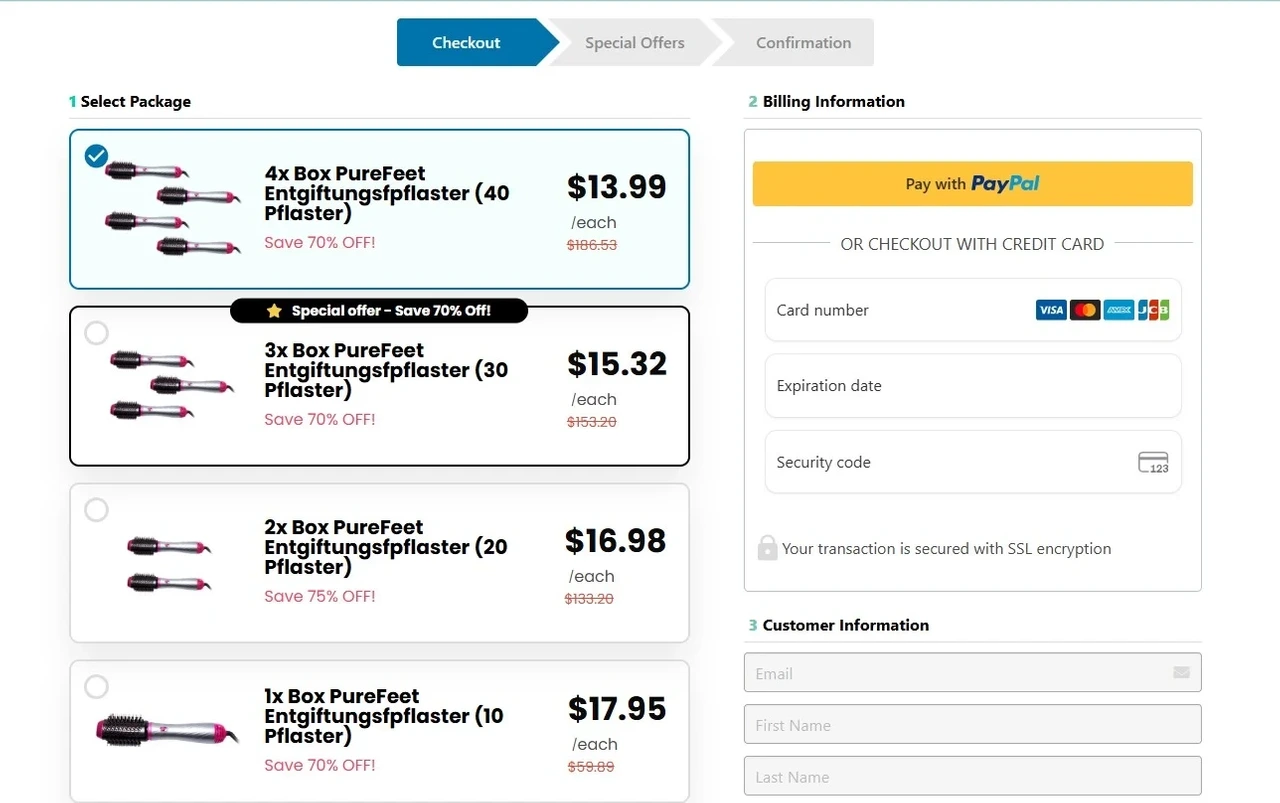This screenshot has height=803, width=1280.
Task: Select the 1x Box PureFeet radio button
Action: click(96, 687)
